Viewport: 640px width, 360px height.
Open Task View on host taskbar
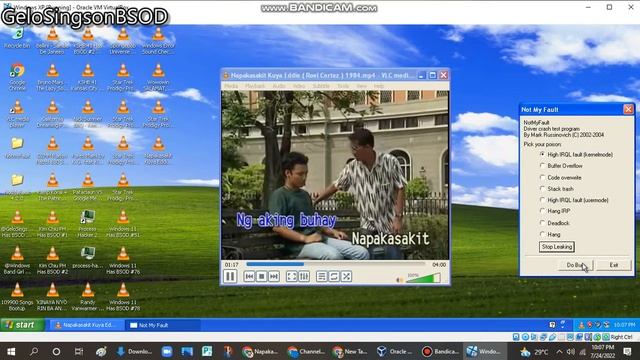click(79, 351)
